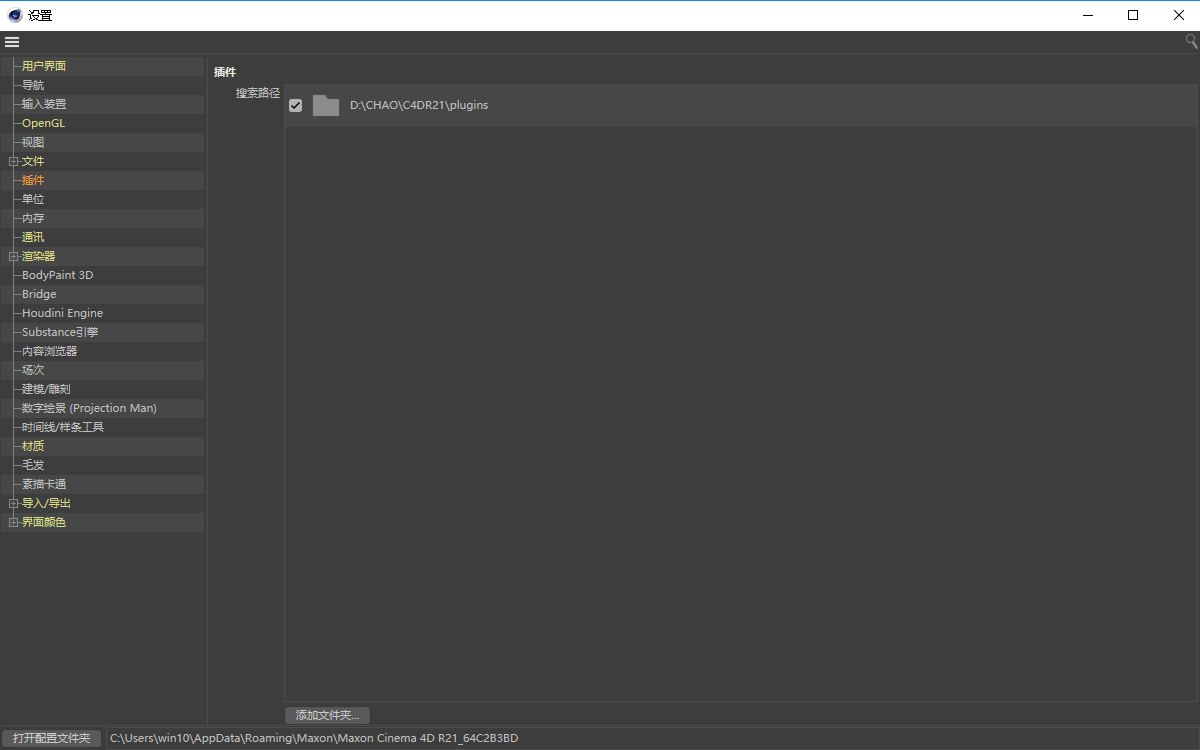Open 数字绘景 (Projection Man) settings
Viewport: 1200px width, 750px height.
click(x=89, y=408)
